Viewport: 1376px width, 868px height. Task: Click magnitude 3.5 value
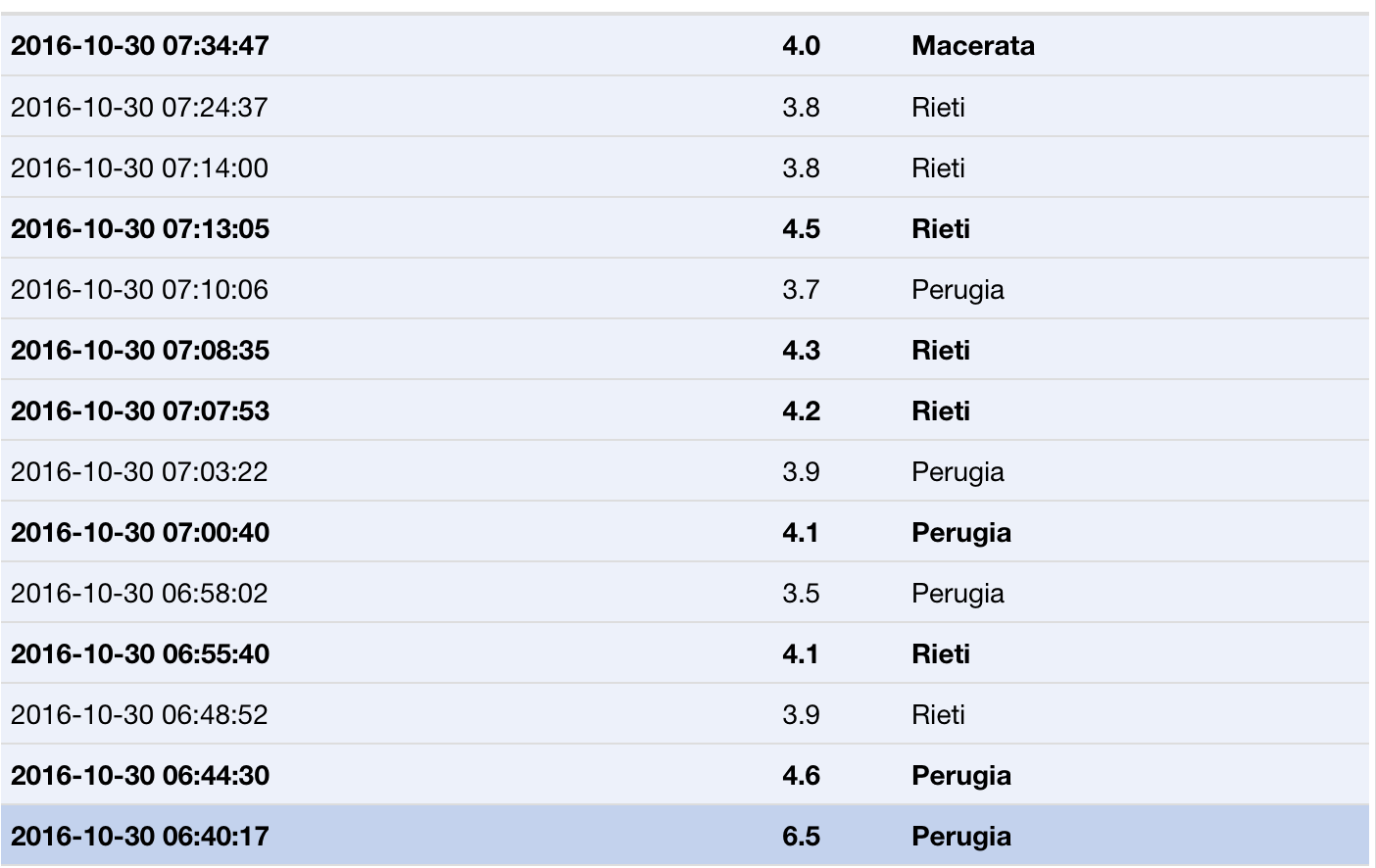pos(801,594)
